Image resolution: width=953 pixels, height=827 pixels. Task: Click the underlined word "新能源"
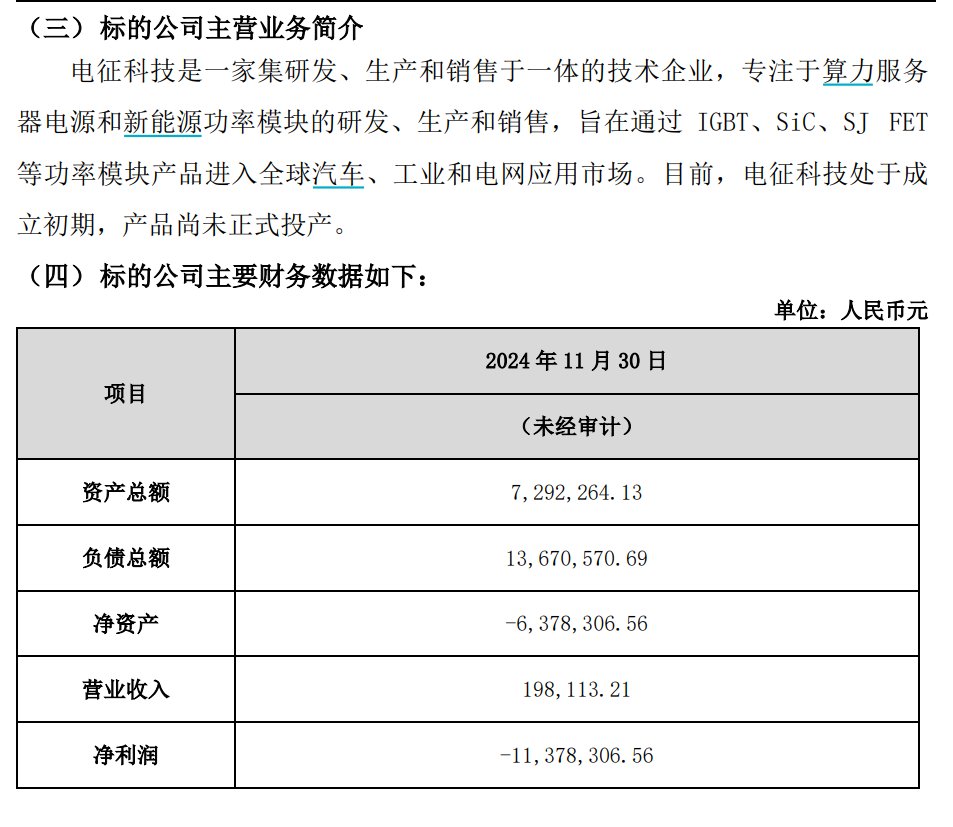(163, 123)
